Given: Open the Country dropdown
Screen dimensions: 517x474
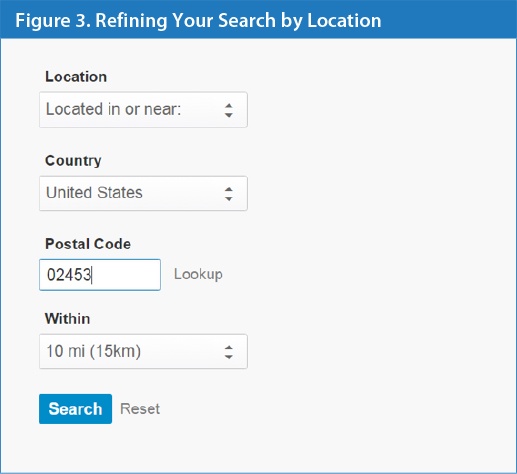Looking at the screenshot, I should (143, 193).
